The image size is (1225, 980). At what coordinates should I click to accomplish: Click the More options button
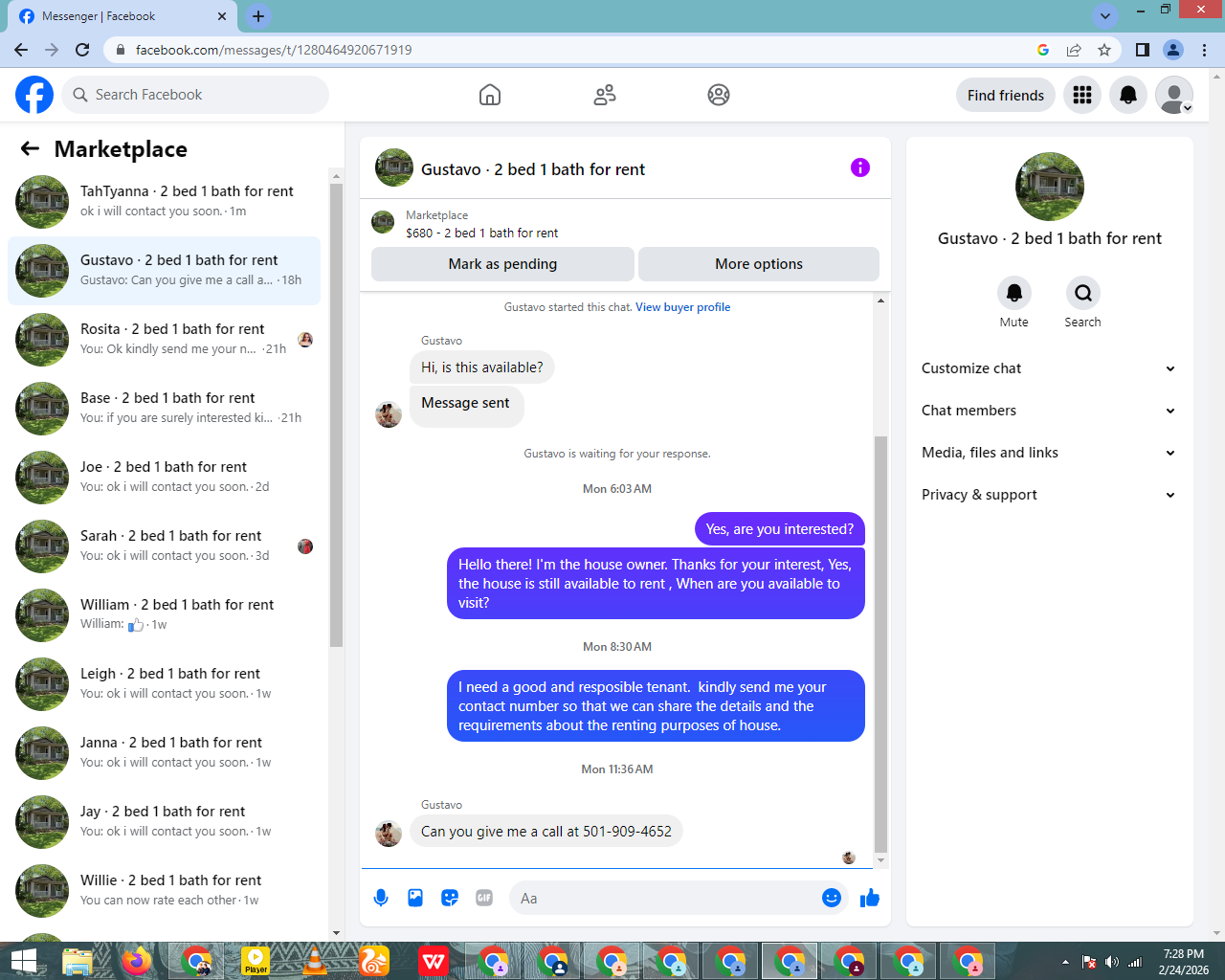[759, 264]
